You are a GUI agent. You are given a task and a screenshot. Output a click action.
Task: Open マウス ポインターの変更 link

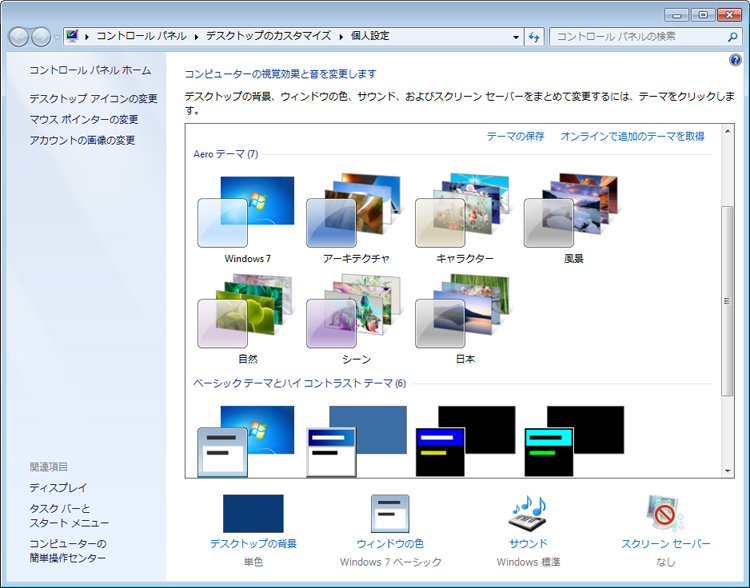(x=84, y=119)
